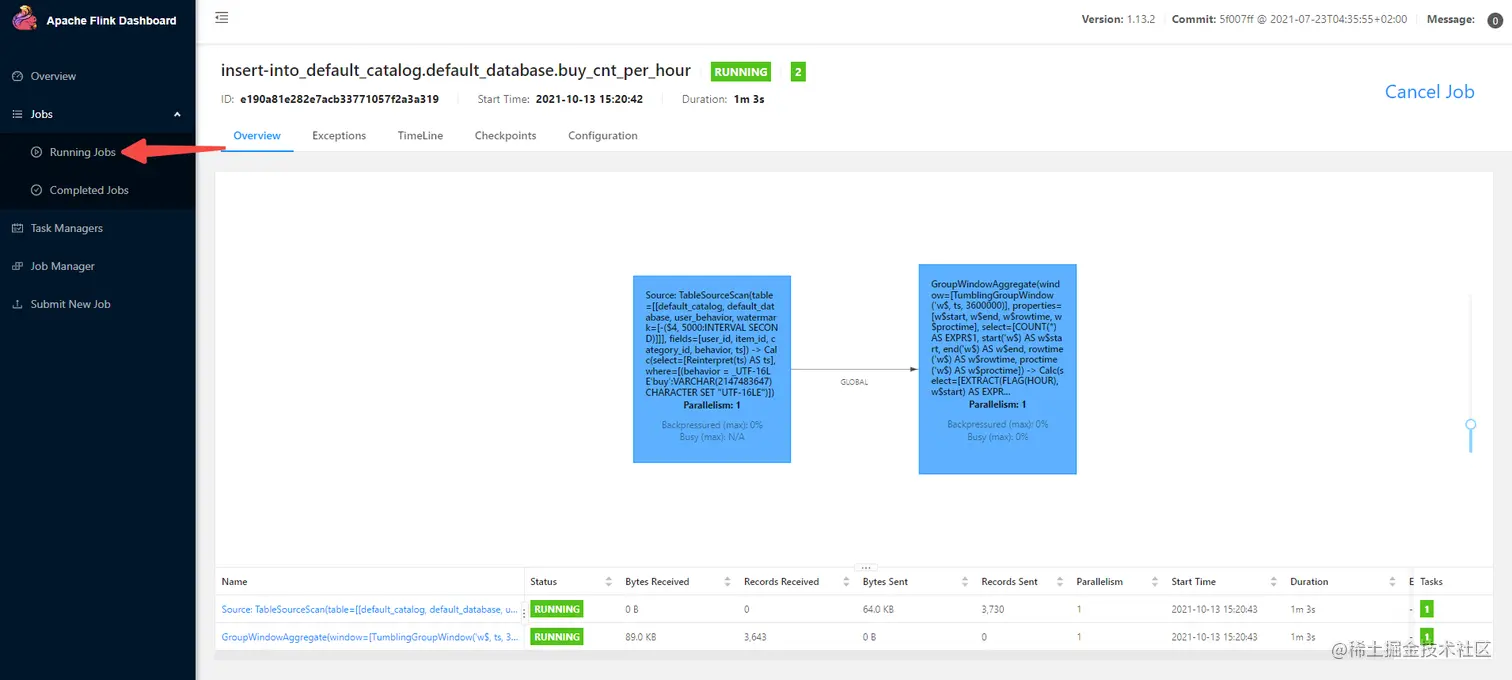Click the Name column header
Screen dimensions: 1512x680
[x=234, y=582]
